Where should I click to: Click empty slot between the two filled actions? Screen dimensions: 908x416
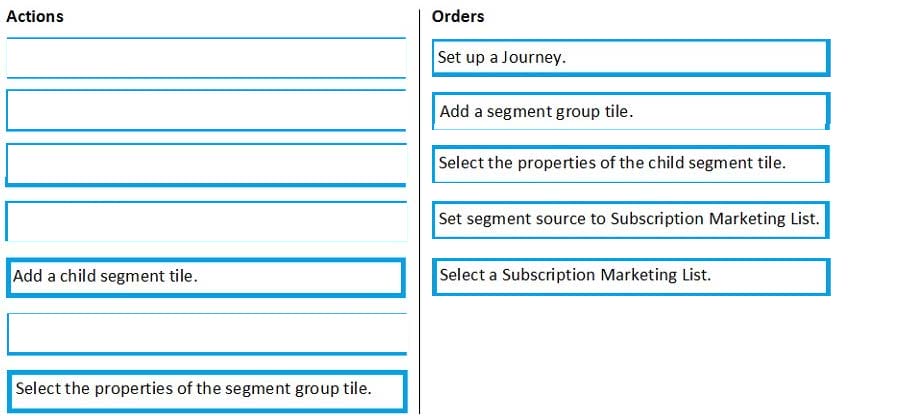[205, 333]
